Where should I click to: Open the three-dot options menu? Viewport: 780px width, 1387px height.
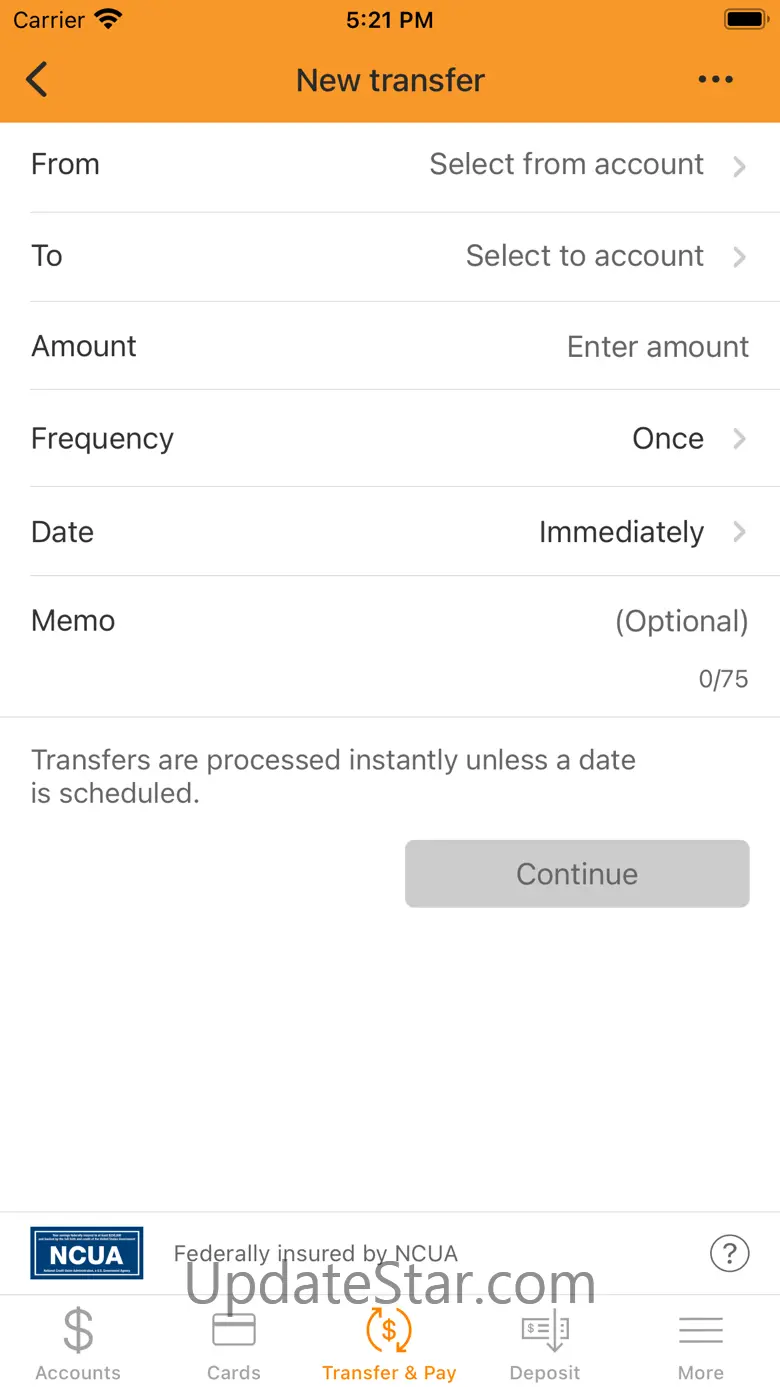pyautogui.click(x=715, y=80)
